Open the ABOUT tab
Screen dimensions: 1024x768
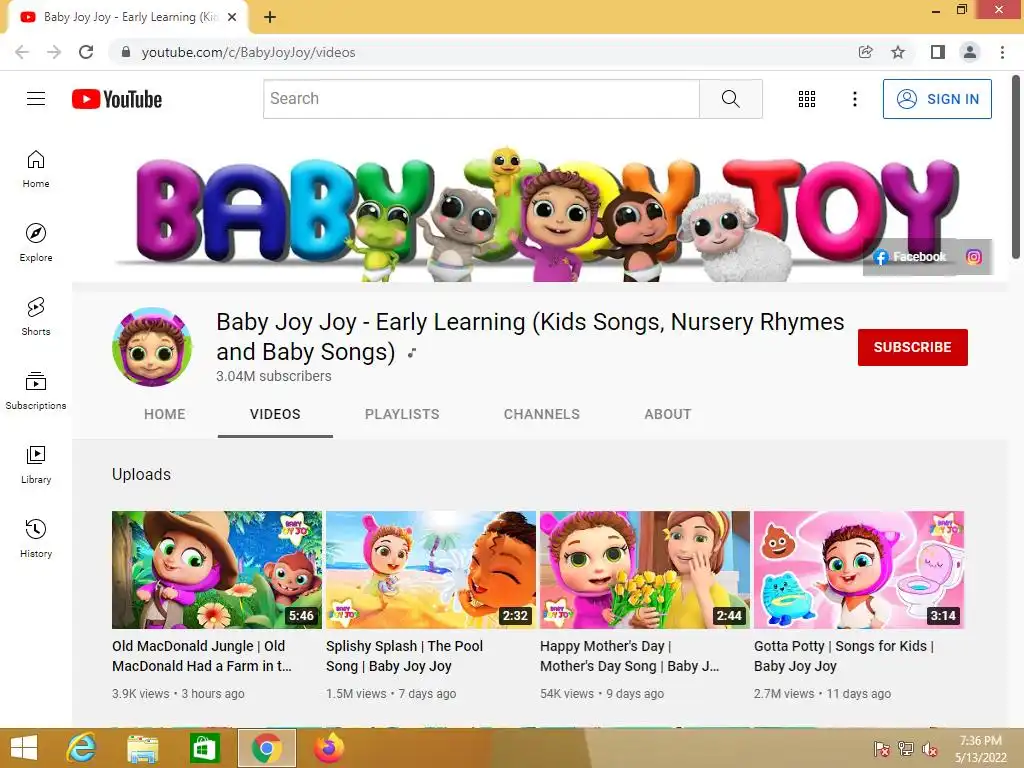point(667,414)
